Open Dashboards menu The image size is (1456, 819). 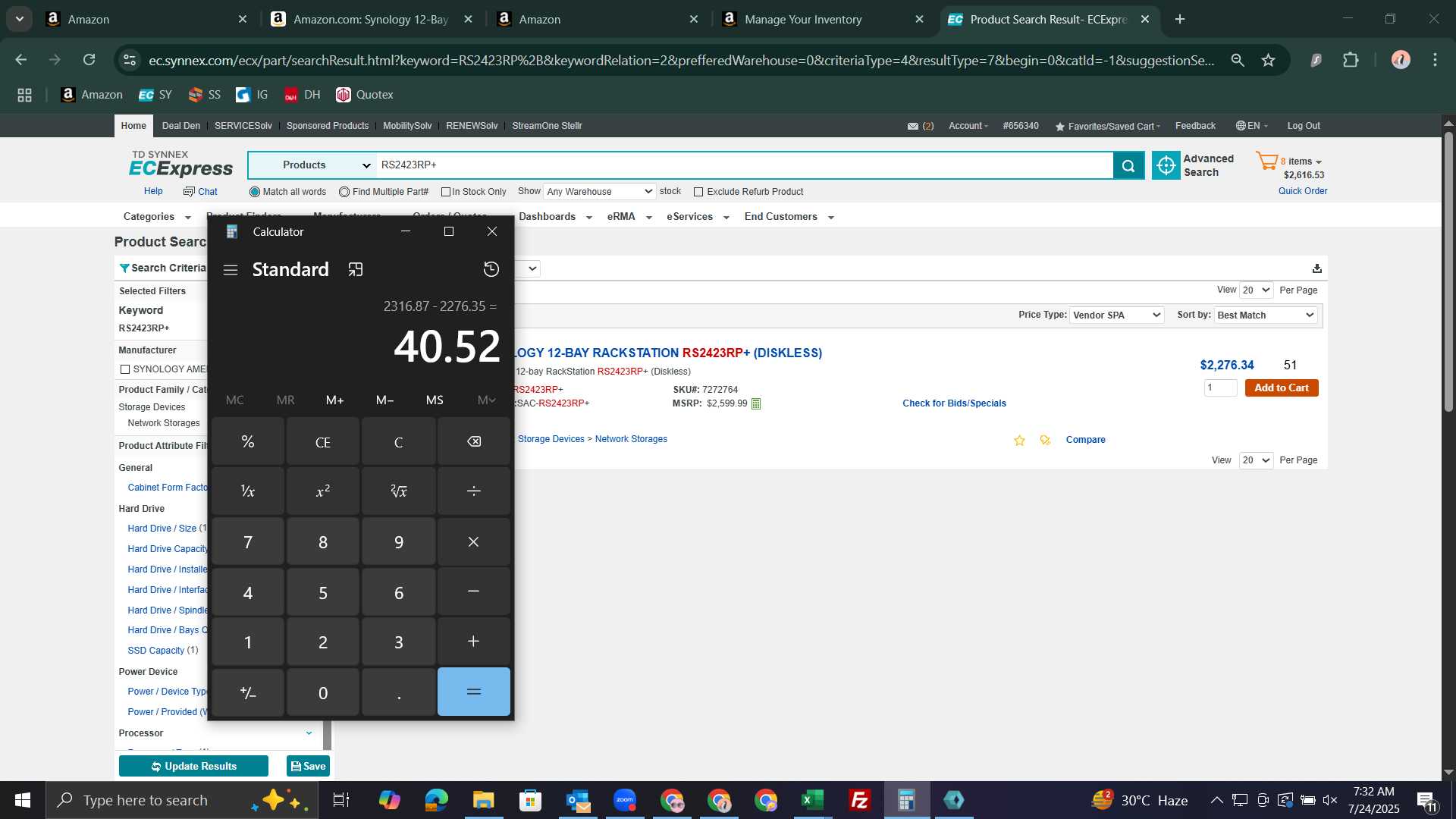(555, 217)
